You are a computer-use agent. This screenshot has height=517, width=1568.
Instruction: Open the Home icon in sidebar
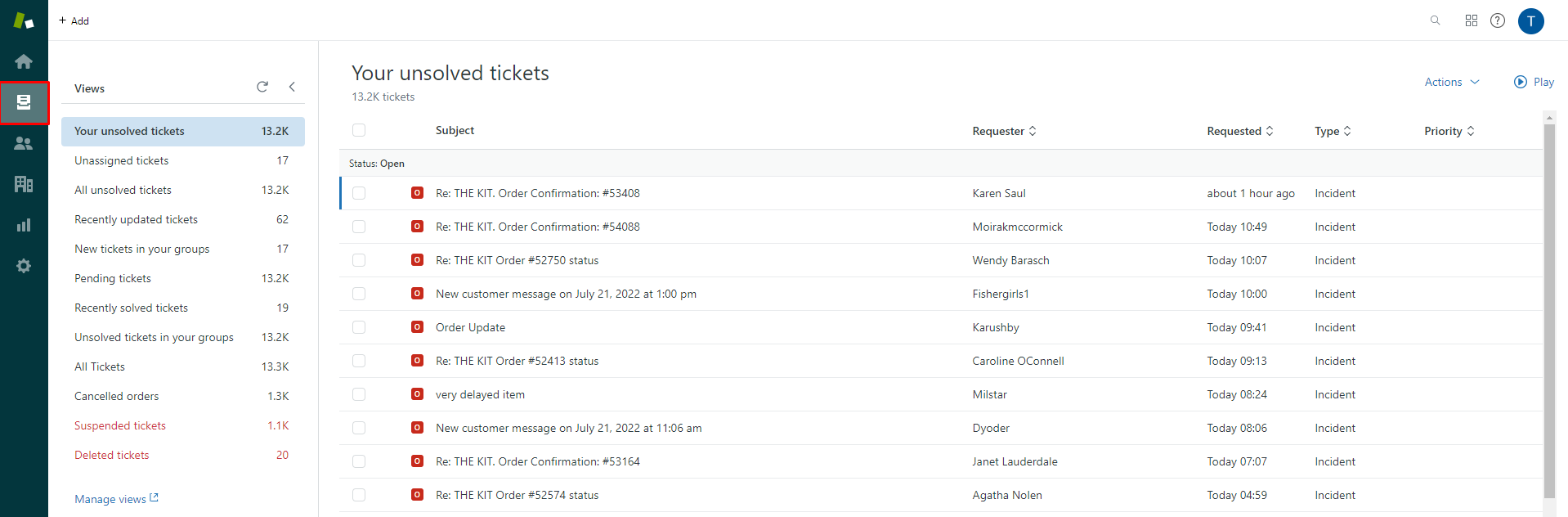point(24,61)
